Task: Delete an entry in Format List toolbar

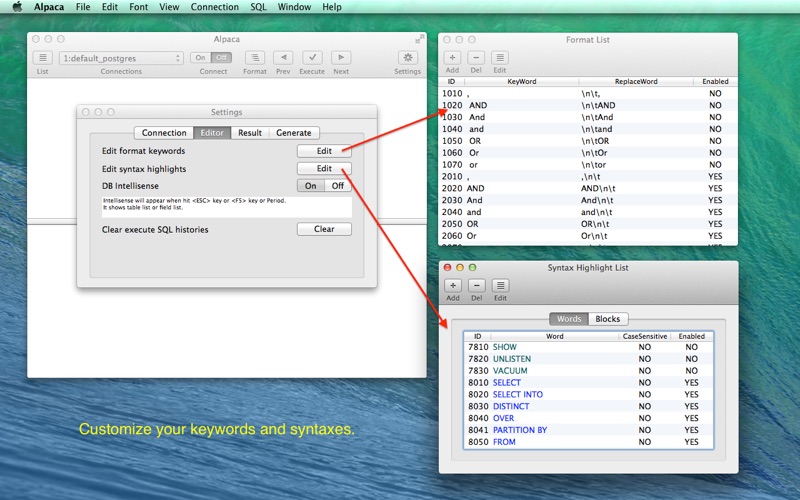Action: 476,58
